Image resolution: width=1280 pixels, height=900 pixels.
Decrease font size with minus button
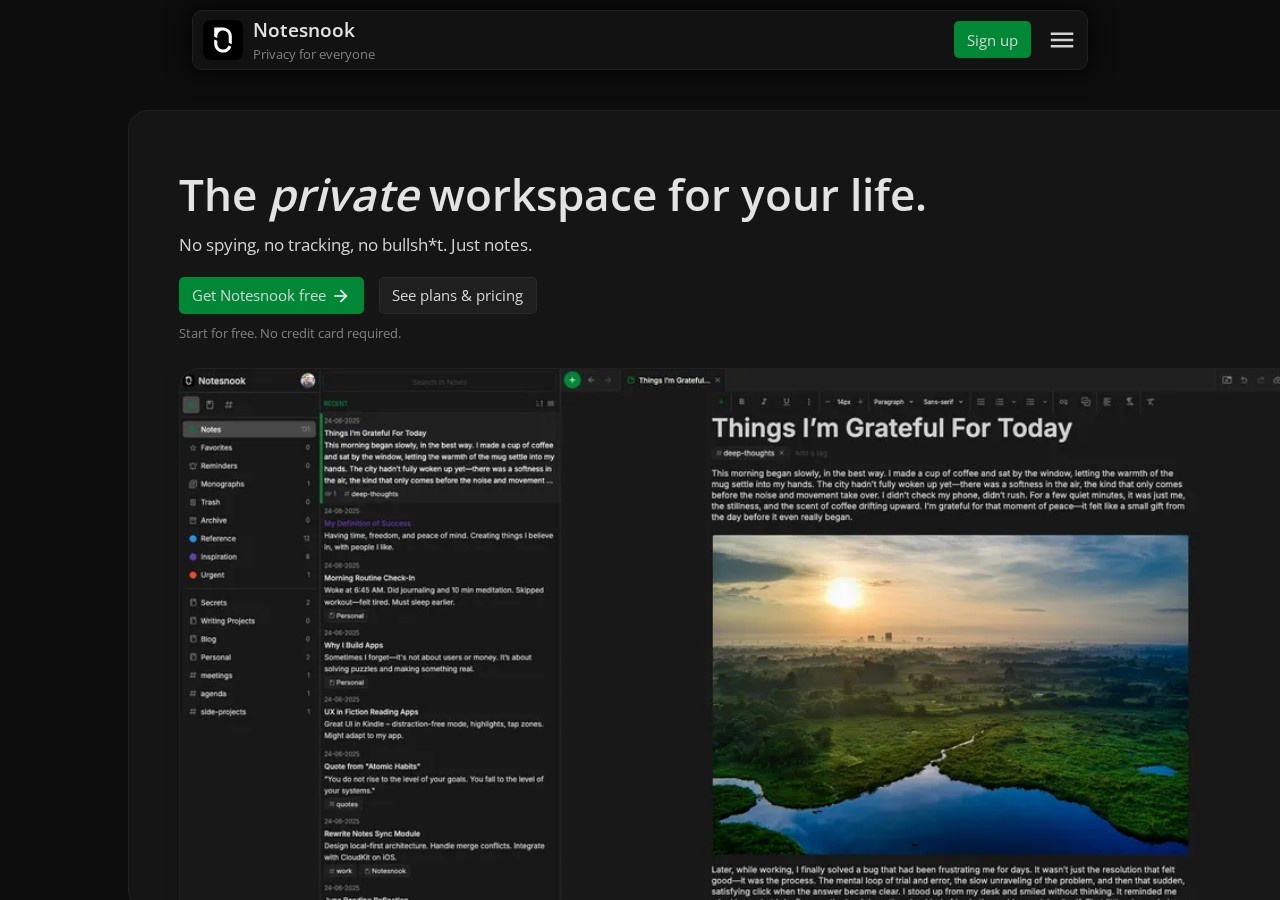point(827,402)
